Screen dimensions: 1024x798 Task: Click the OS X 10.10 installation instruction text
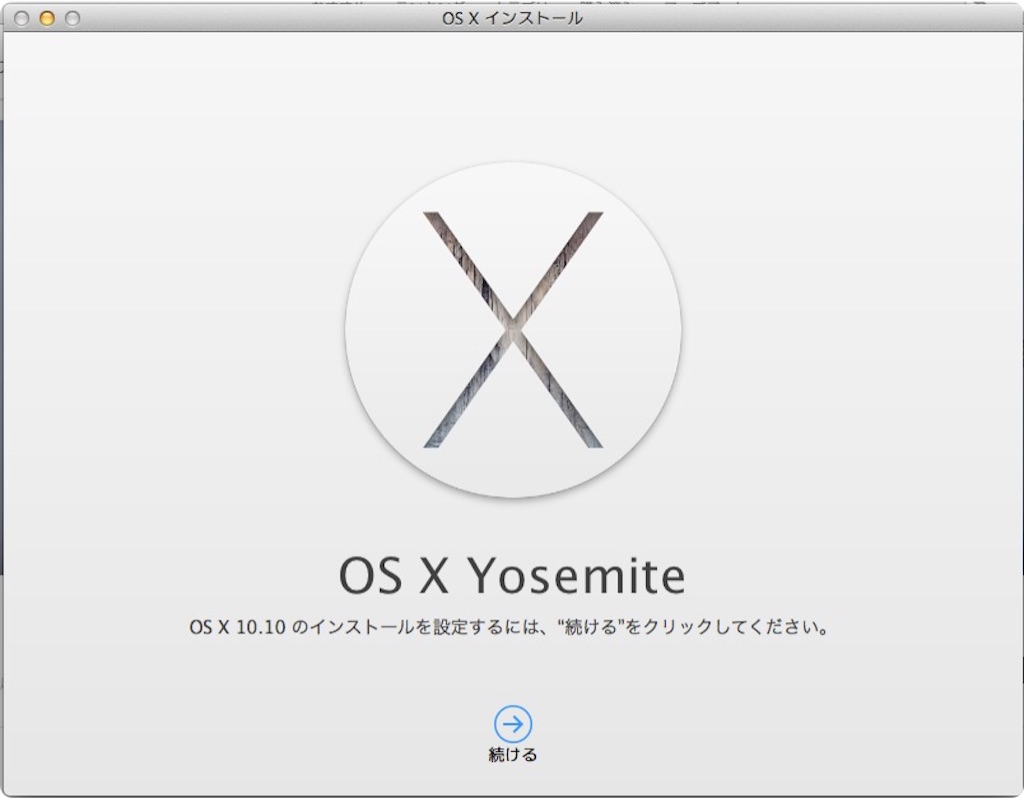click(509, 627)
